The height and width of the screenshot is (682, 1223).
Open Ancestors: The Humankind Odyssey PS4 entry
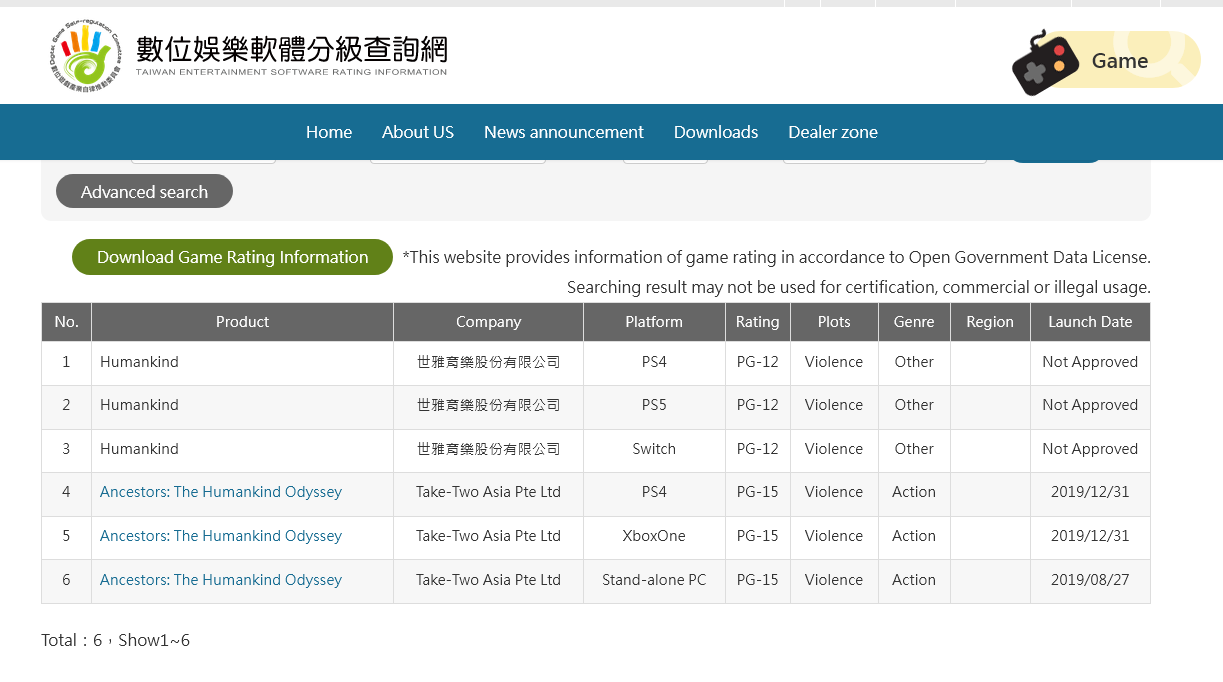coord(220,492)
